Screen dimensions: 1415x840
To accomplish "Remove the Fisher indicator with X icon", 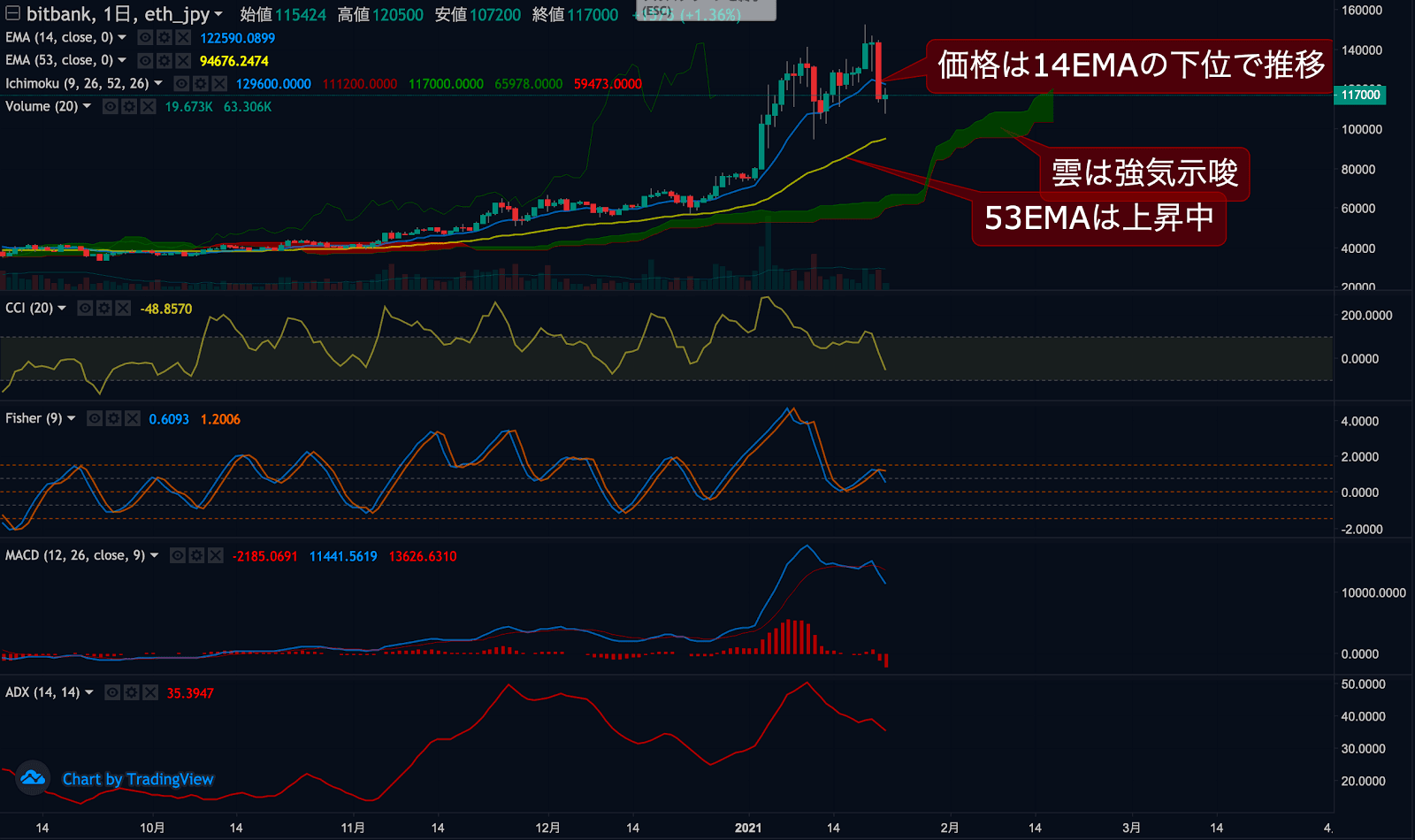I will [133, 419].
